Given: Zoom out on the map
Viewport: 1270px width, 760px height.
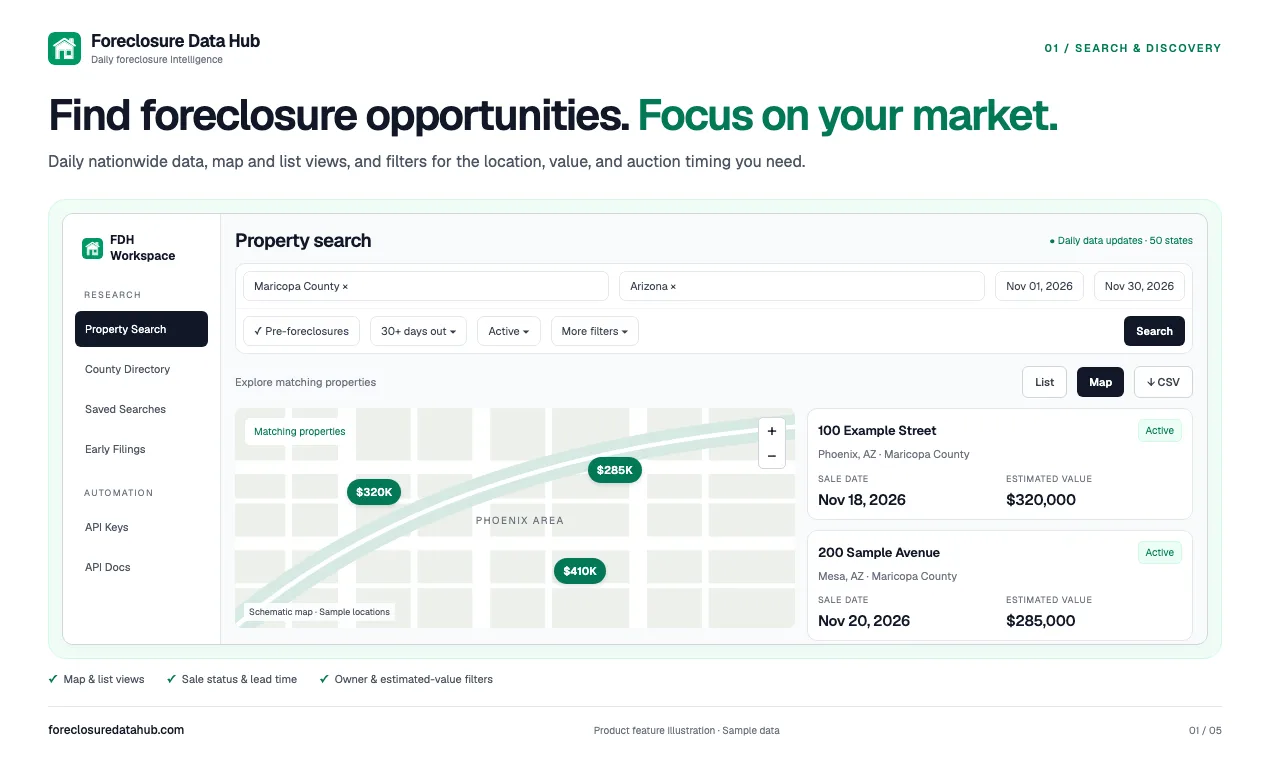Looking at the screenshot, I should coord(771,456).
